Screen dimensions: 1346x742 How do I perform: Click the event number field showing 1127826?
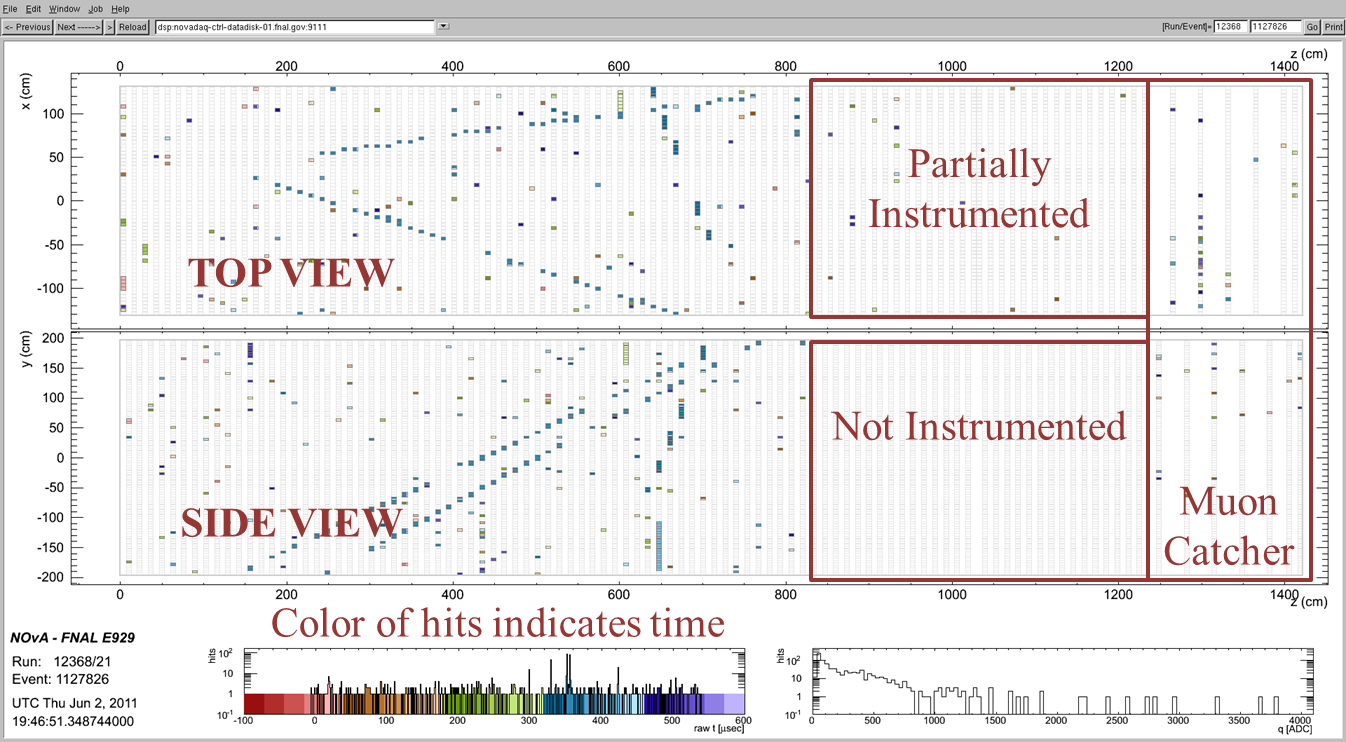point(1276,27)
